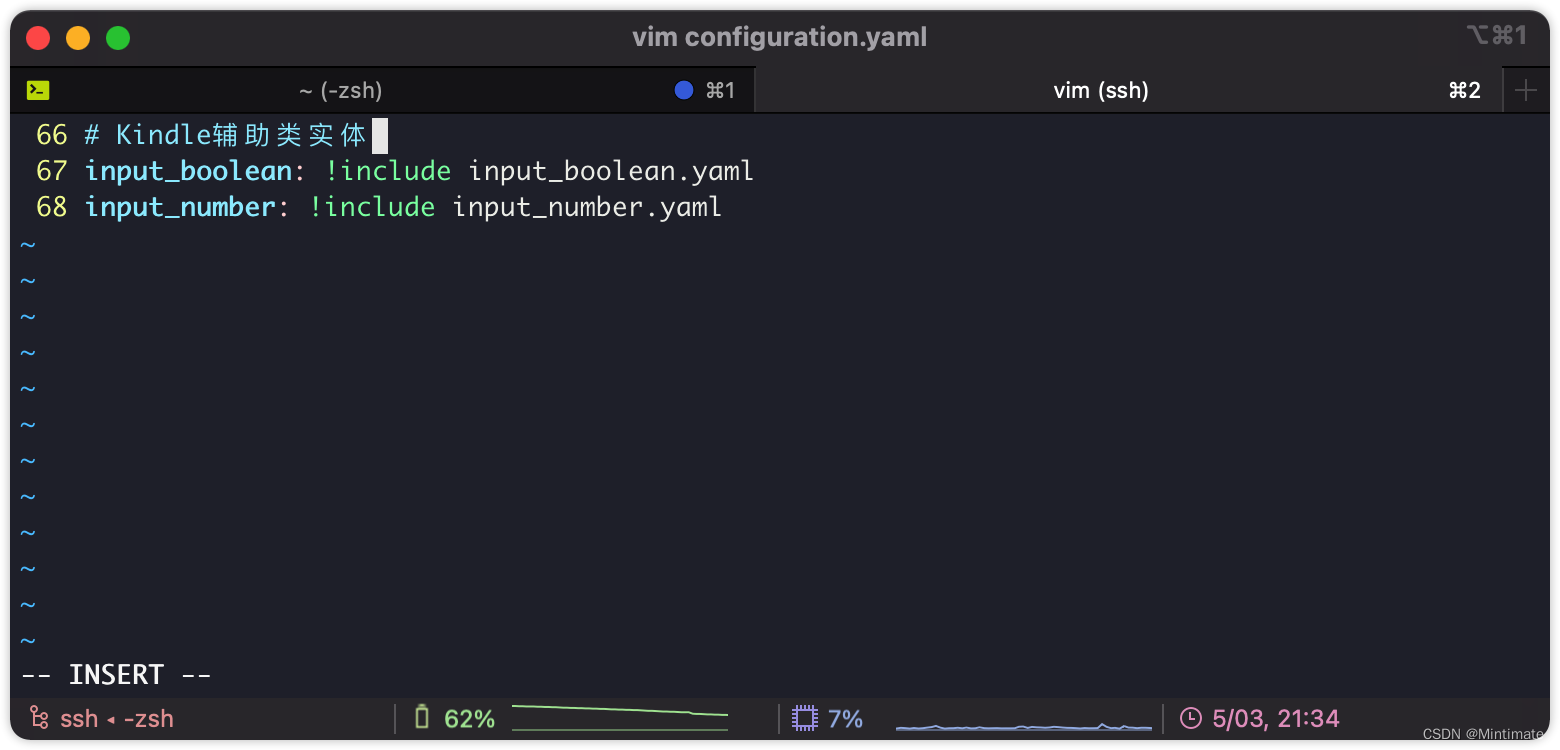Click the clock icon in status bar
The height and width of the screenshot is (750, 1560).
[1191, 718]
